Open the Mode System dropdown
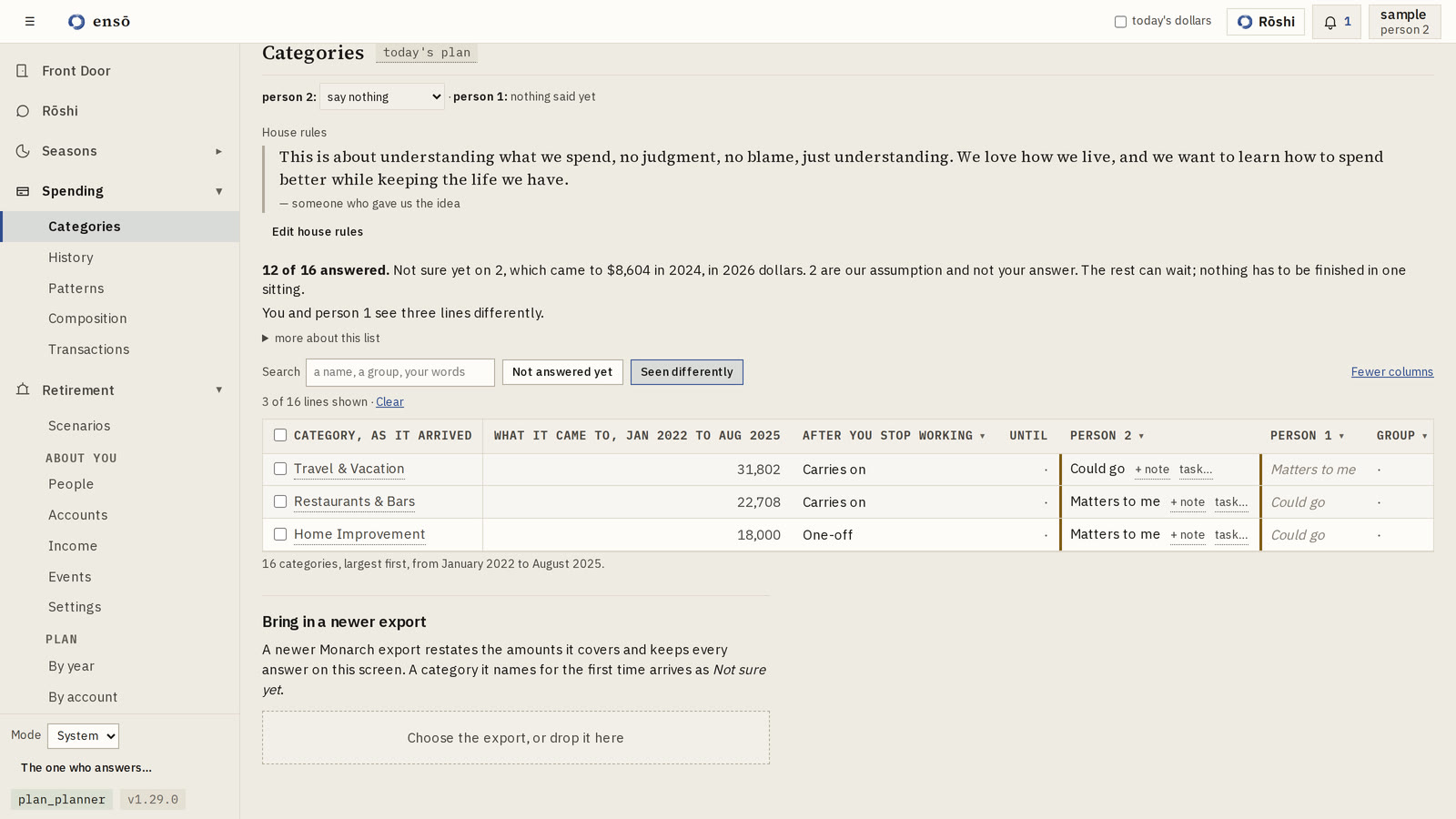Screen dimensions: 1456x819 coord(83,735)
